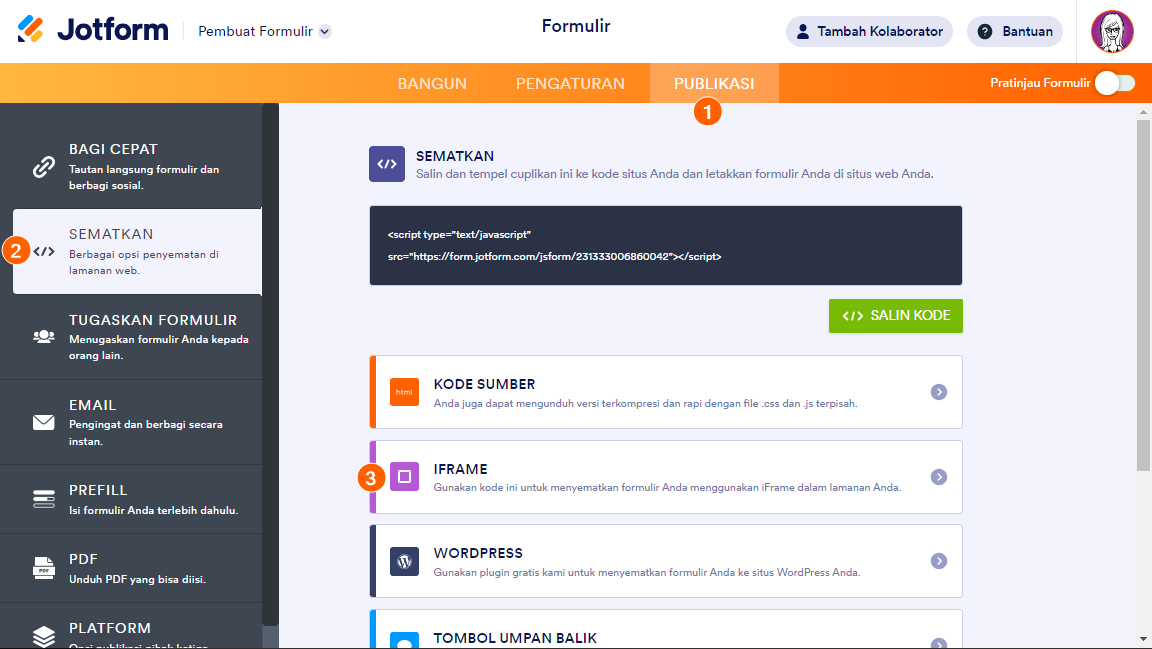
Task: Click the Bantuan question mark icon
Action: pyautogui.click(x=985, y=32)
